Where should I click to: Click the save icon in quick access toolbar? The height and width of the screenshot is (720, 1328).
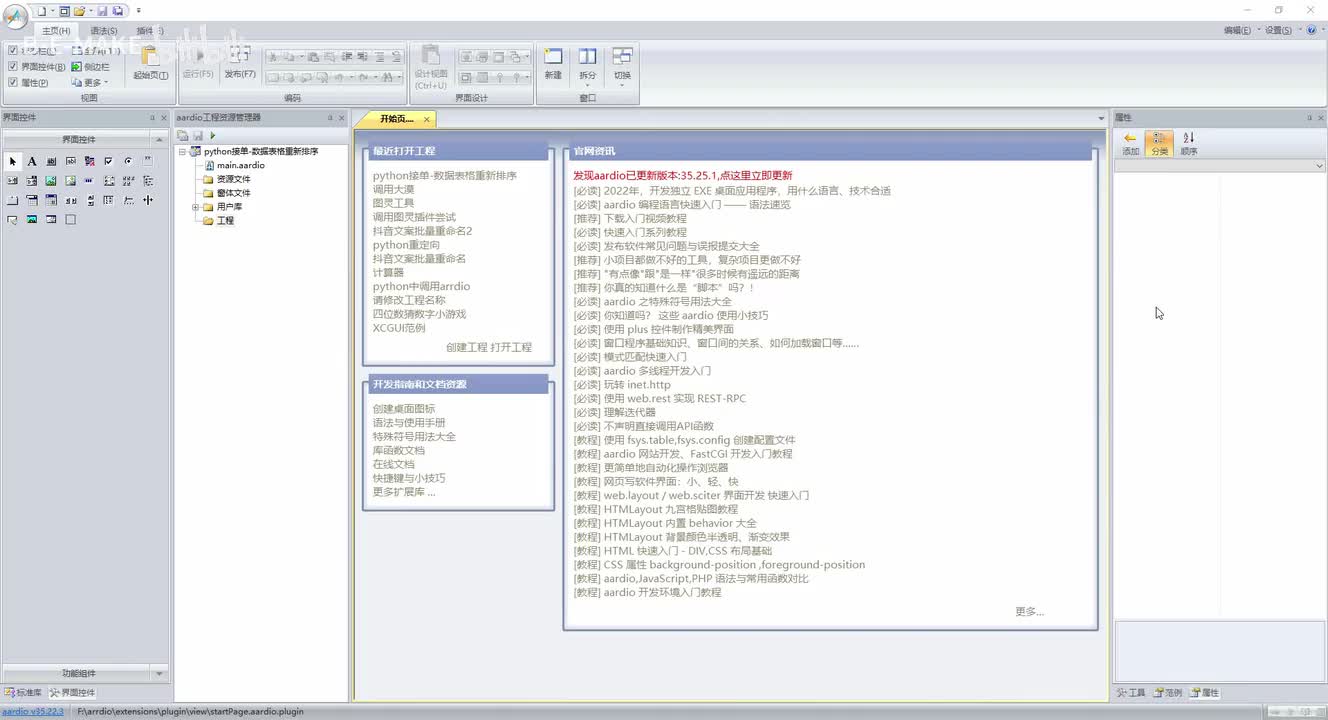102,11
